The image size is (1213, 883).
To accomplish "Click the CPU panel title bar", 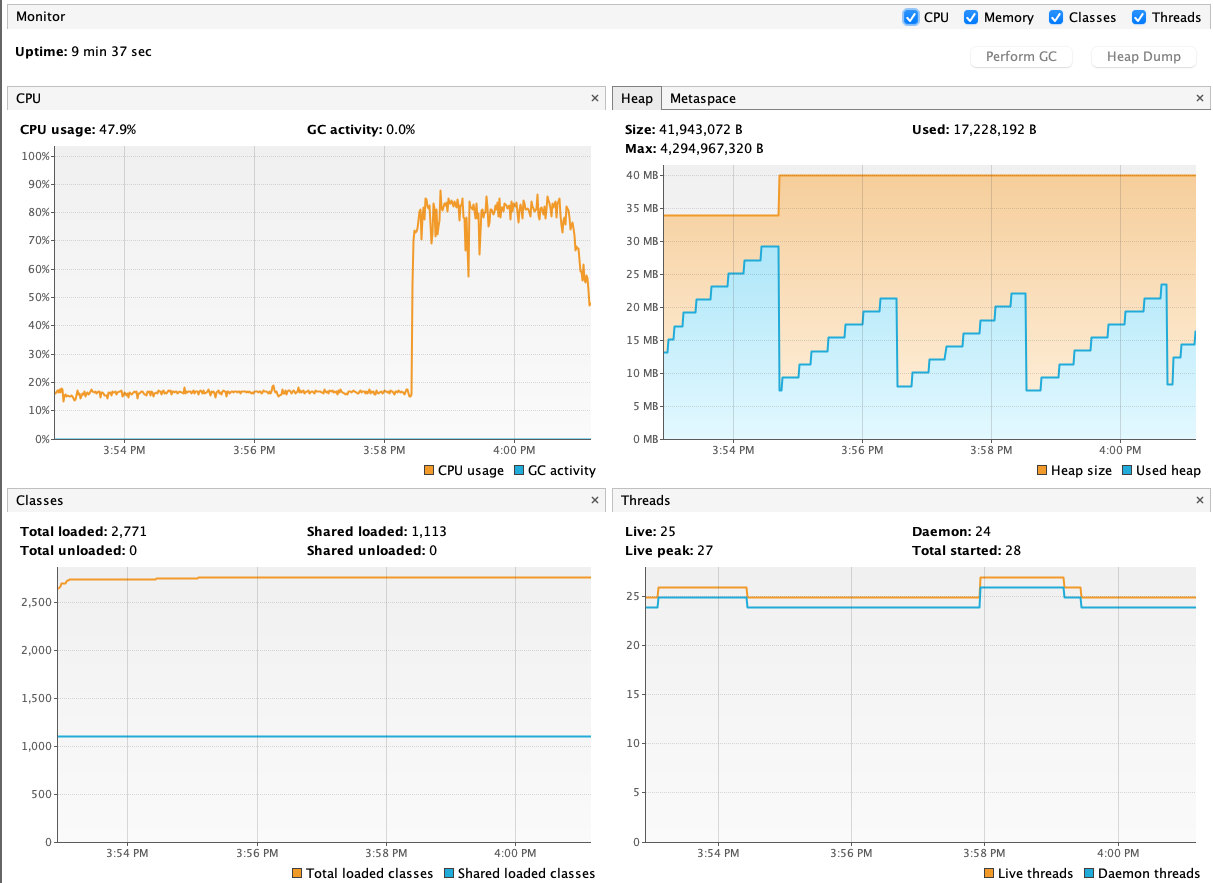I will (x=305, y=98).
